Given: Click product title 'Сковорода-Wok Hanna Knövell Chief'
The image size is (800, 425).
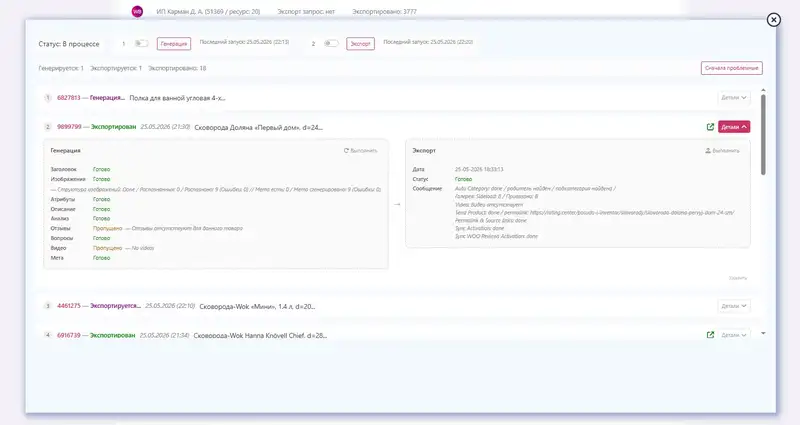Looking at the screenshot, I should 260,336.
